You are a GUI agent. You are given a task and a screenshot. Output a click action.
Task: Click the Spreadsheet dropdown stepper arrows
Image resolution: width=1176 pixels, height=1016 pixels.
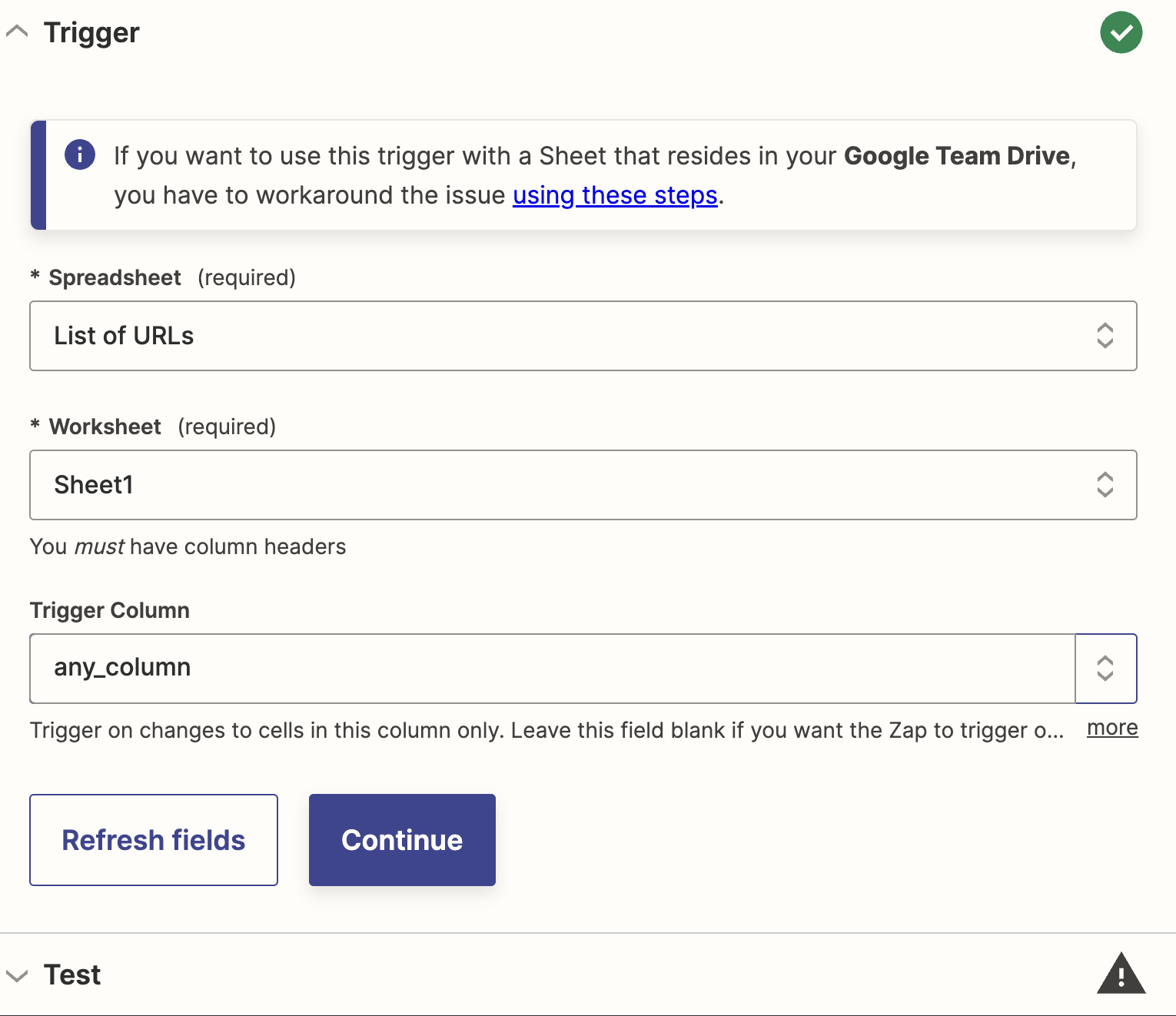click(x=1105, y=336)
